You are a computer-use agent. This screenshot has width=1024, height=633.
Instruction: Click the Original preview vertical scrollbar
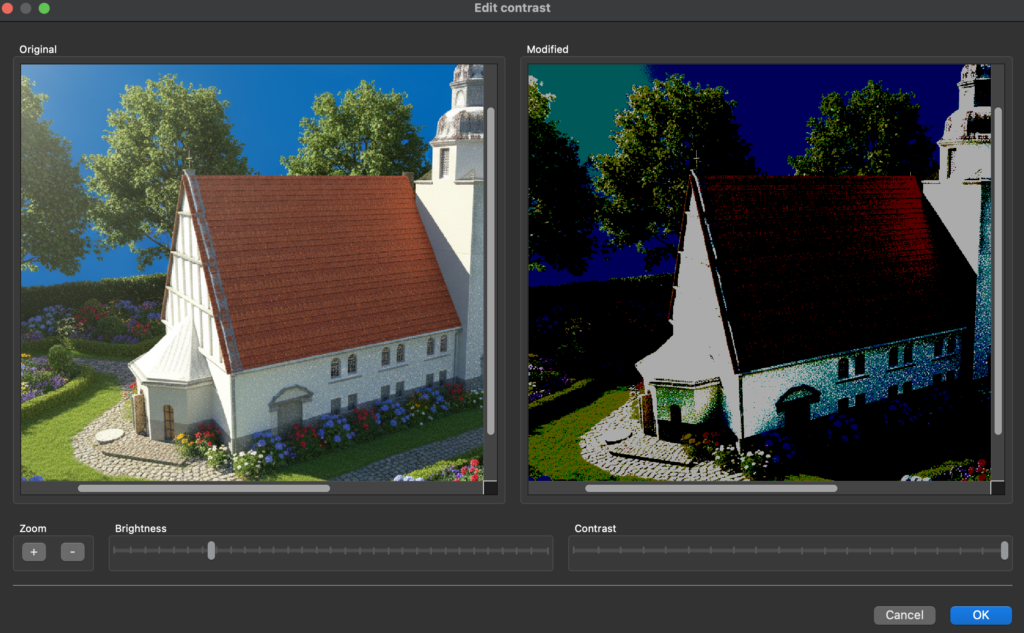[490, 270]
